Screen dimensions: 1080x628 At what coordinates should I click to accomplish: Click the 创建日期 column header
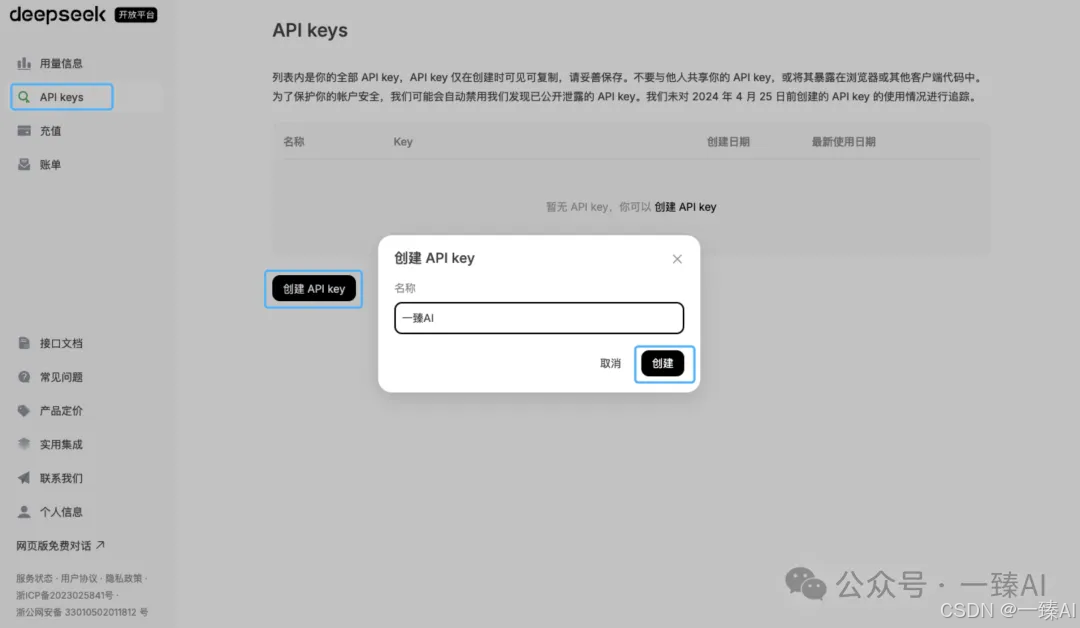pyautogui.click(x=728, y=142)
